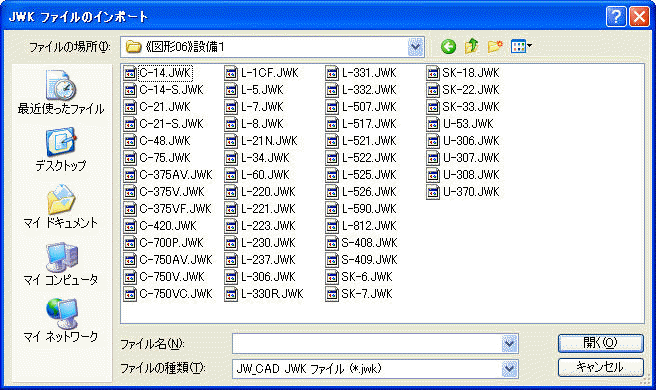Select file name L-517.JWK
The image size is (656, 390).
point(369,124)
